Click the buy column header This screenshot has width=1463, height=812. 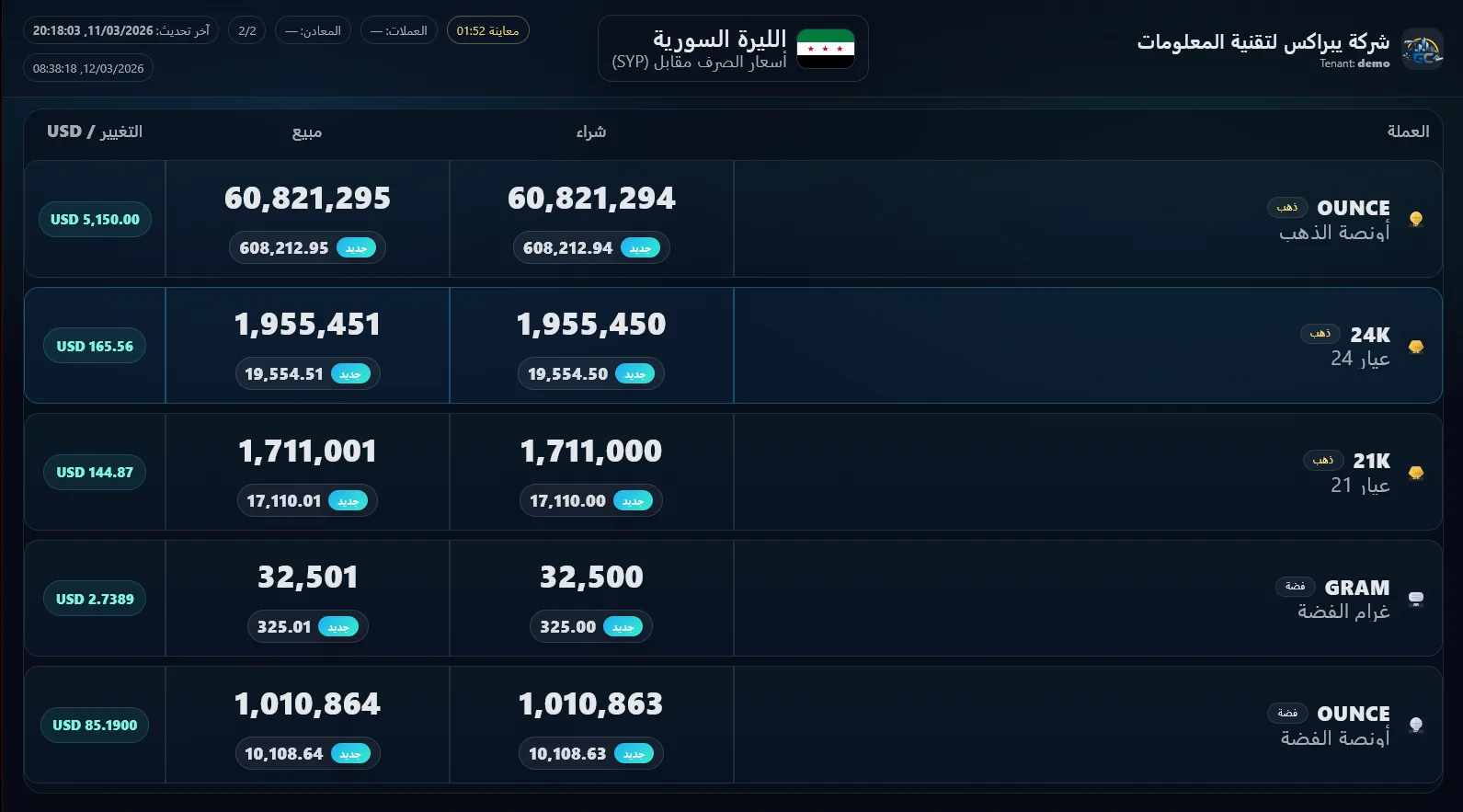click(590, 132)
